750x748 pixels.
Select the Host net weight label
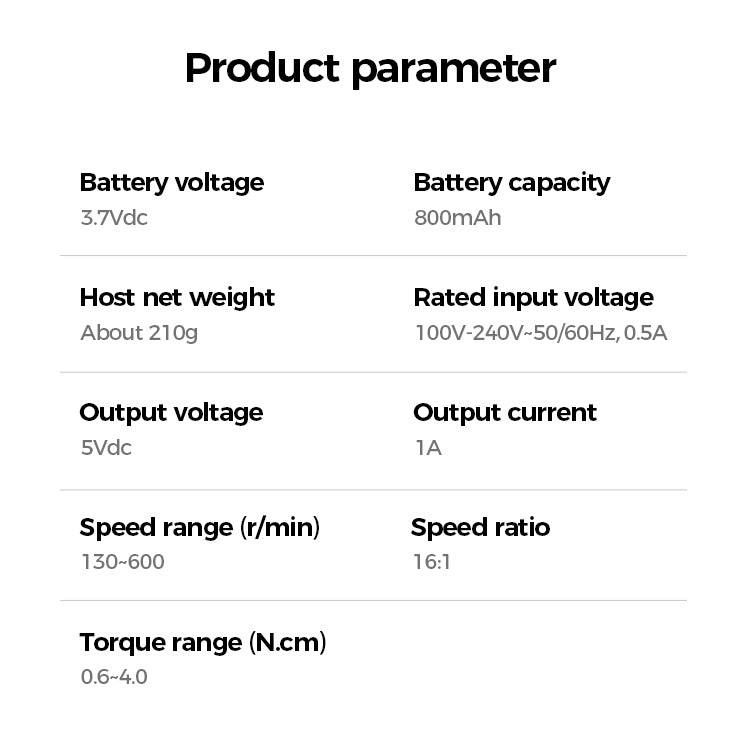click(x=177, y=298)
